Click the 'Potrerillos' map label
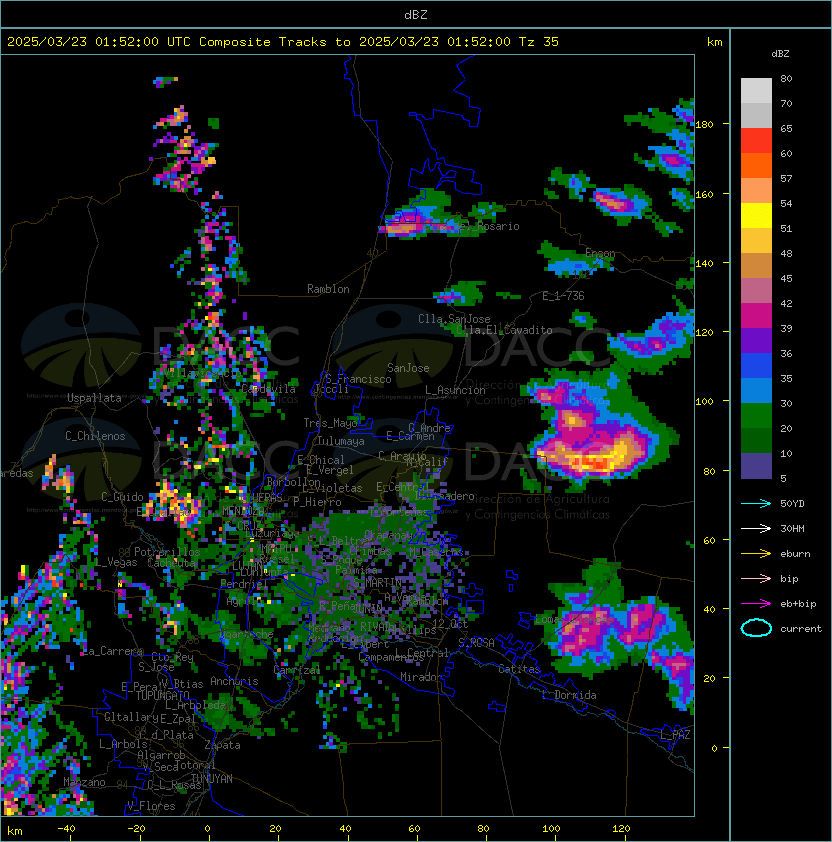This screenshot has height=842, width=832. click(167, 552)
